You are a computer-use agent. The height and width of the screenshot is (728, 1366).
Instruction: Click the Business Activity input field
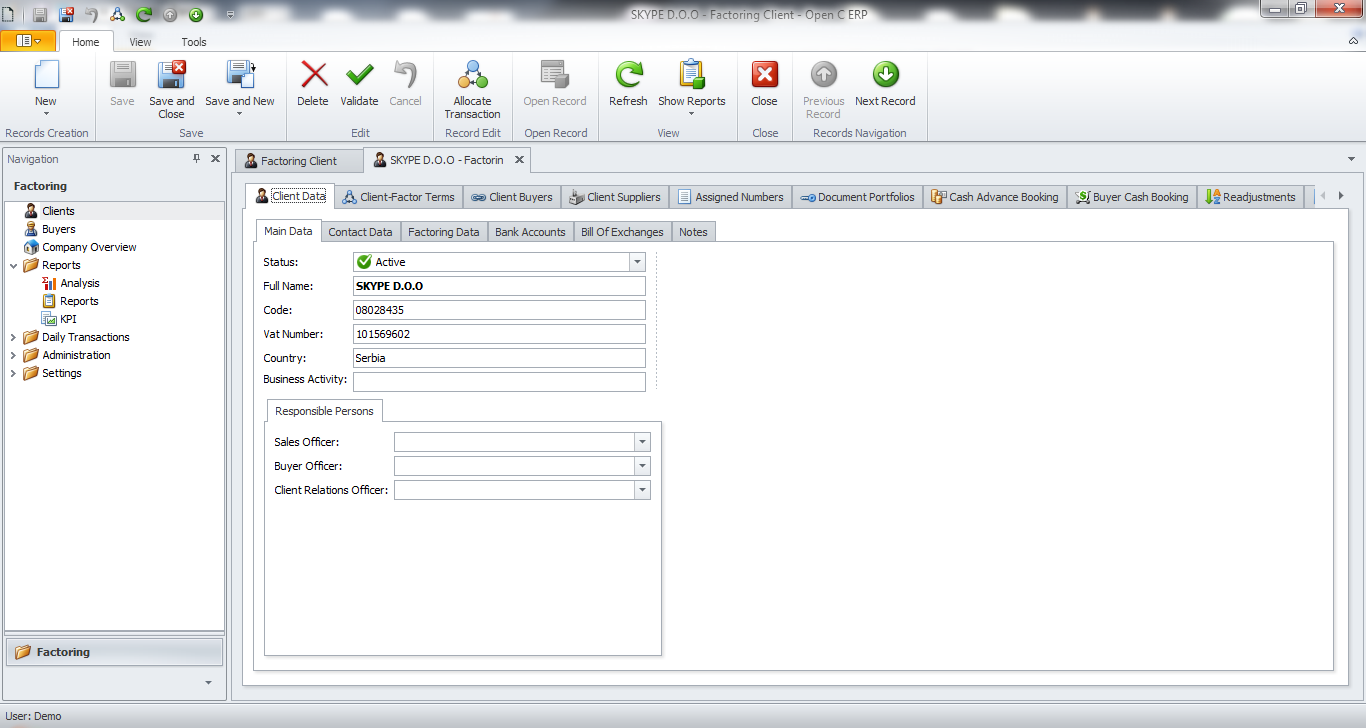499,382
